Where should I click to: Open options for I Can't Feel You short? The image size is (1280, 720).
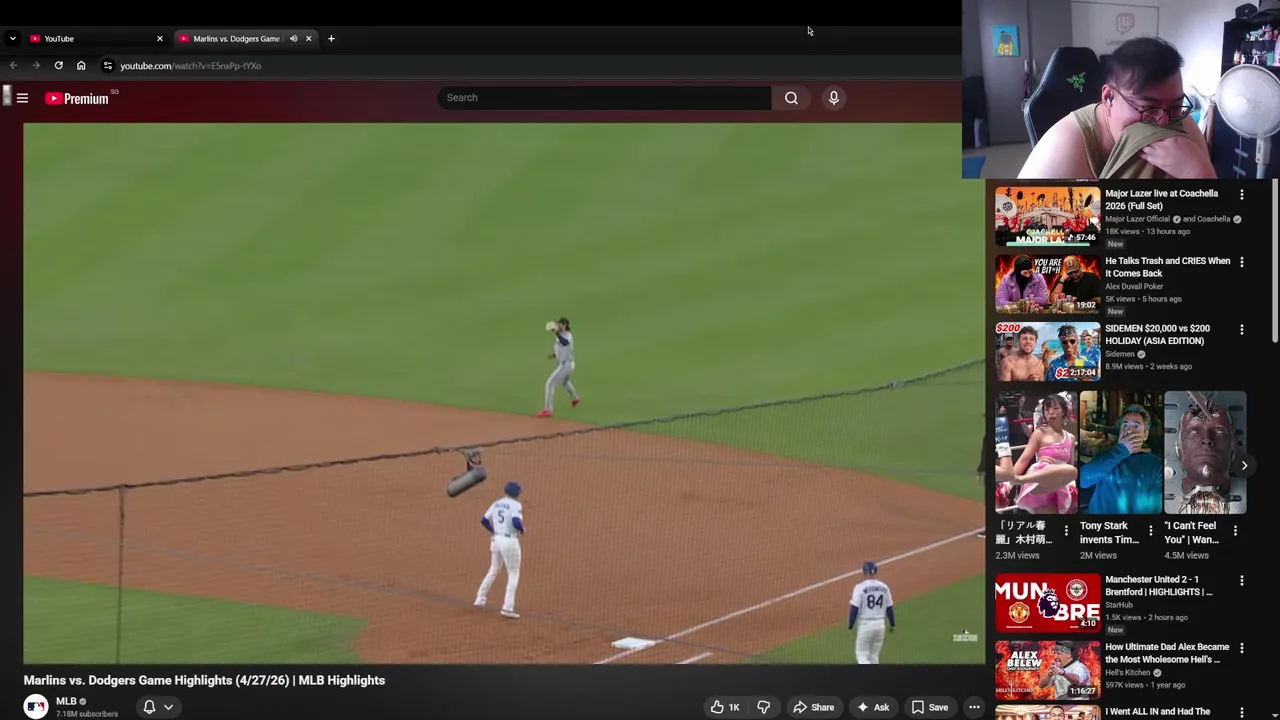[1235, 531]
